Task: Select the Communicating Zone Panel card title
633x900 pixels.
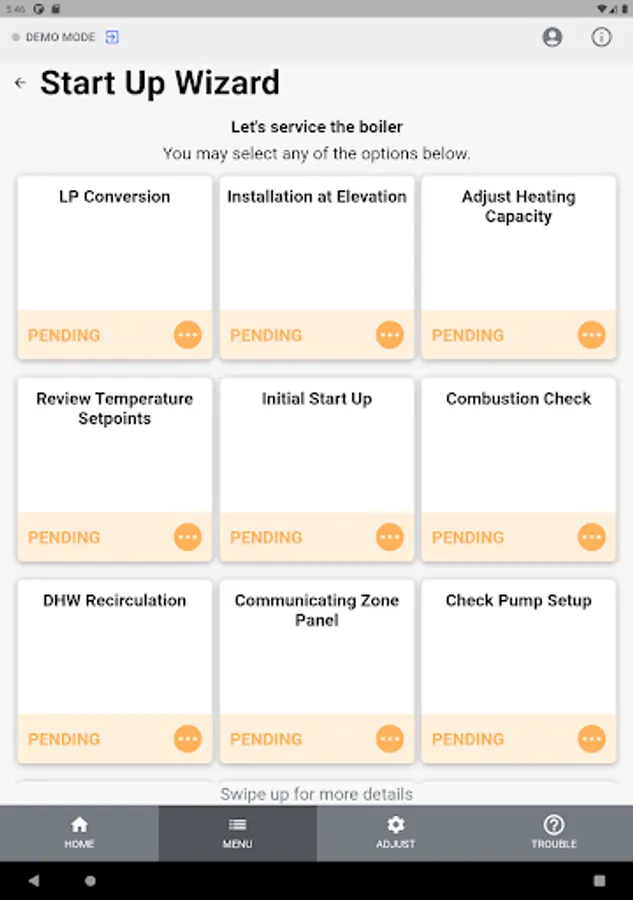Action: pos(317,610)
